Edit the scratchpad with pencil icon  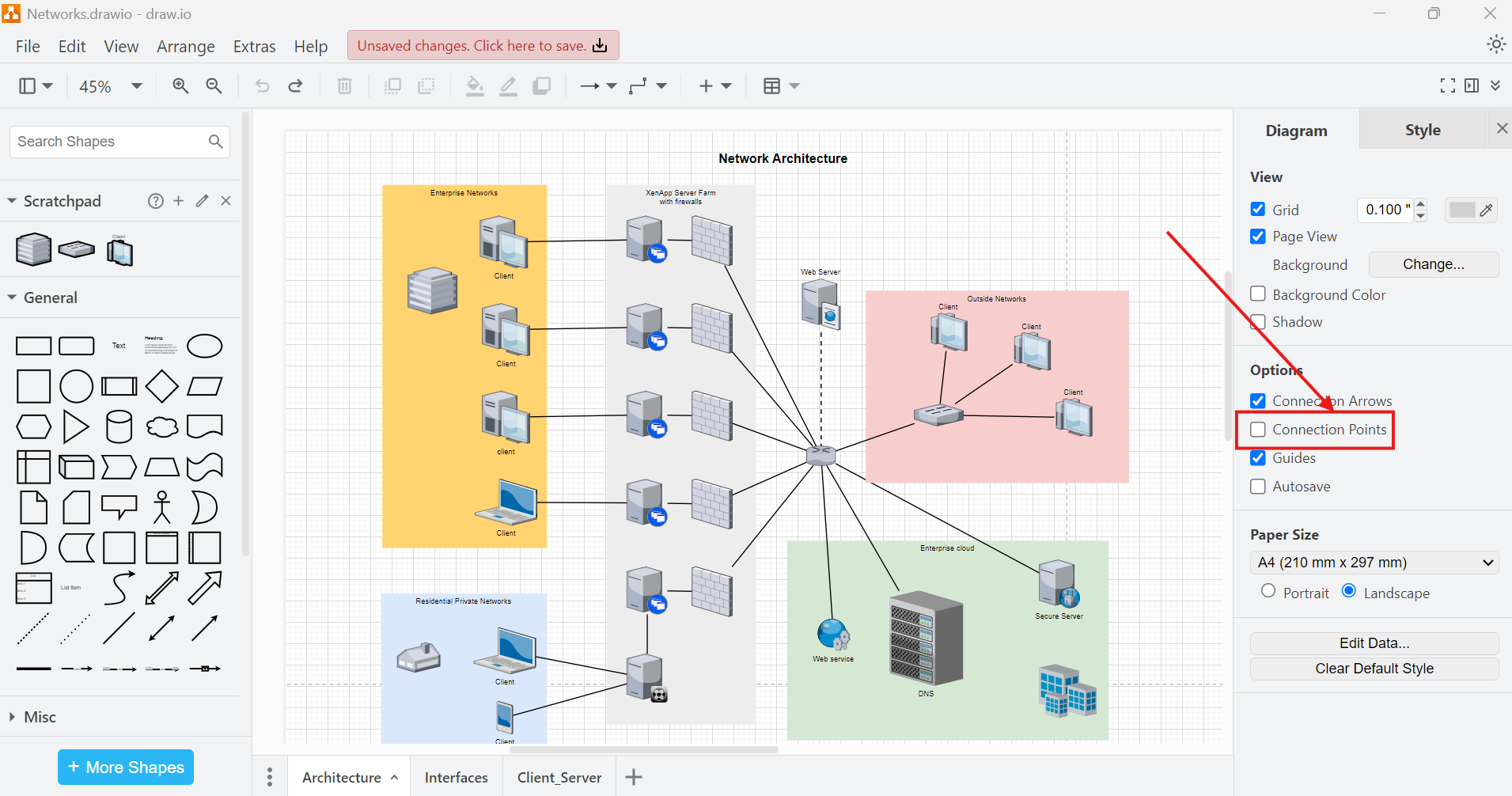pos(203,201)
